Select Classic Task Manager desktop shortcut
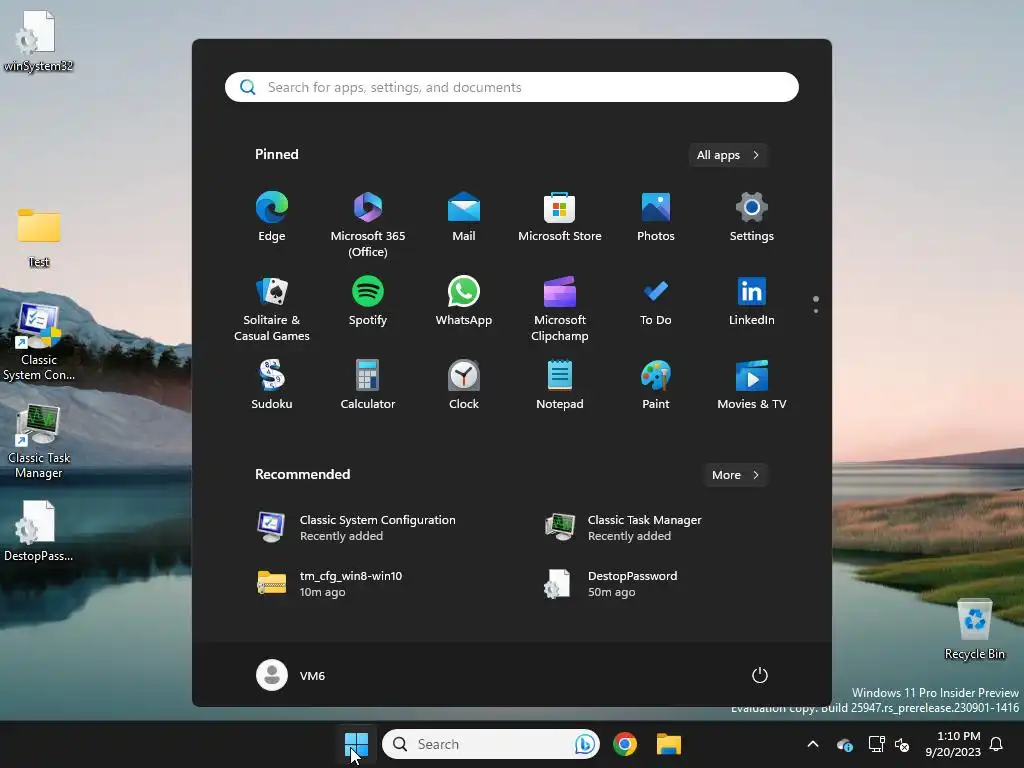The image size is (1024, 768). point(39,441)
